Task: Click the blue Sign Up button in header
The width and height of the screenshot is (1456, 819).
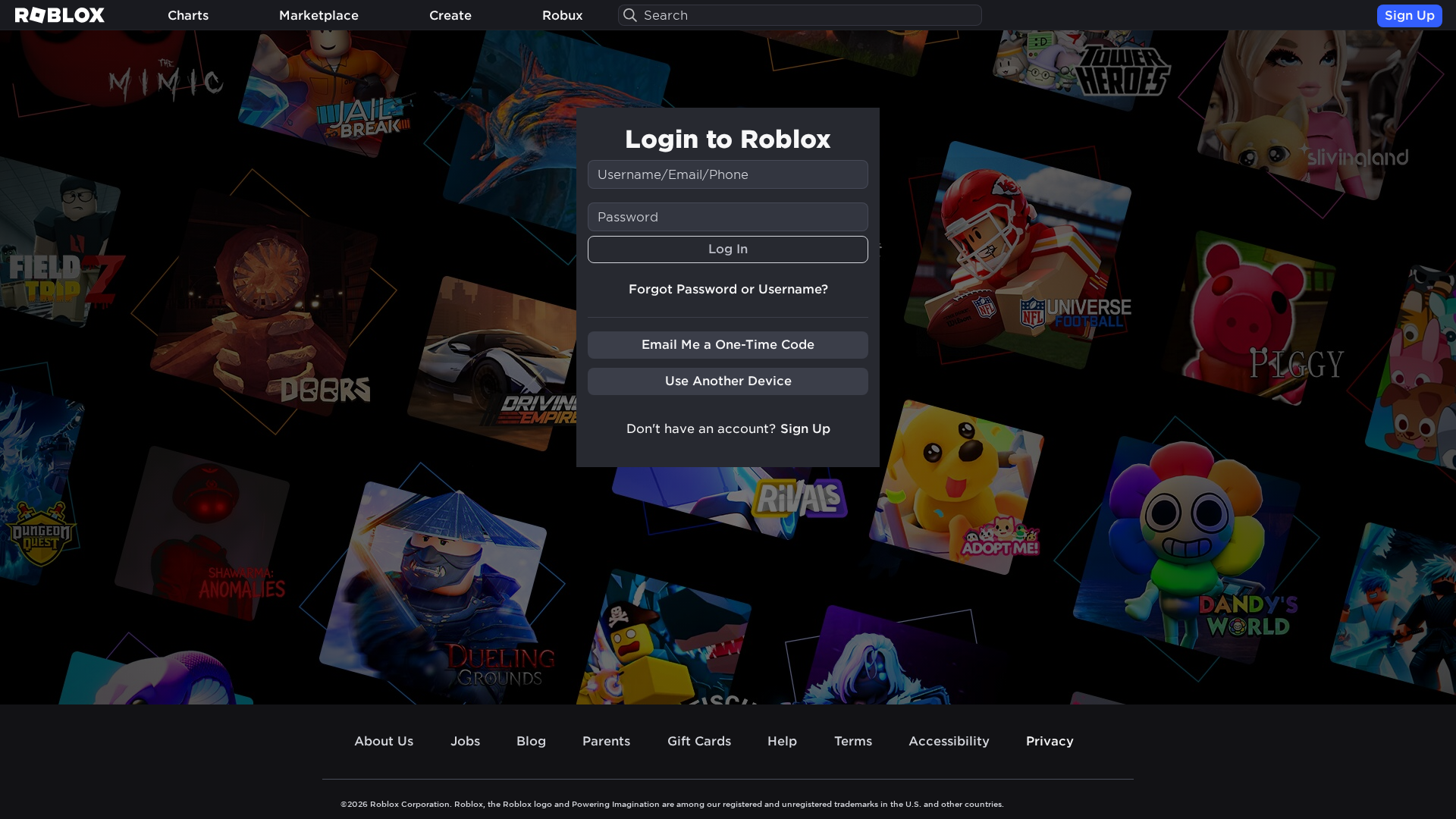Action: point(1409,15)
